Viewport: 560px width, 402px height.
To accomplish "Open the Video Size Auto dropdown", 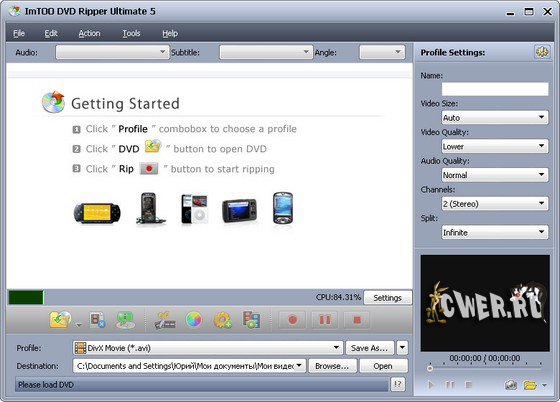I will (x=495, y=117).
